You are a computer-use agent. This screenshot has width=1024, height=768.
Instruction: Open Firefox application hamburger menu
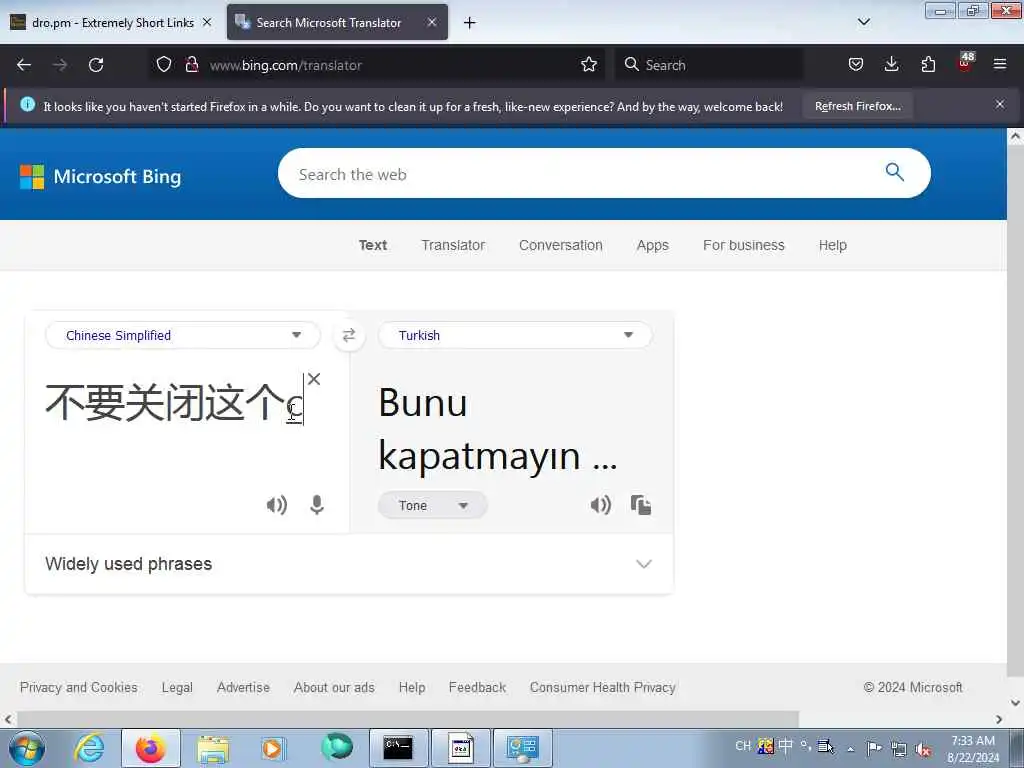tap(1000, 65)
